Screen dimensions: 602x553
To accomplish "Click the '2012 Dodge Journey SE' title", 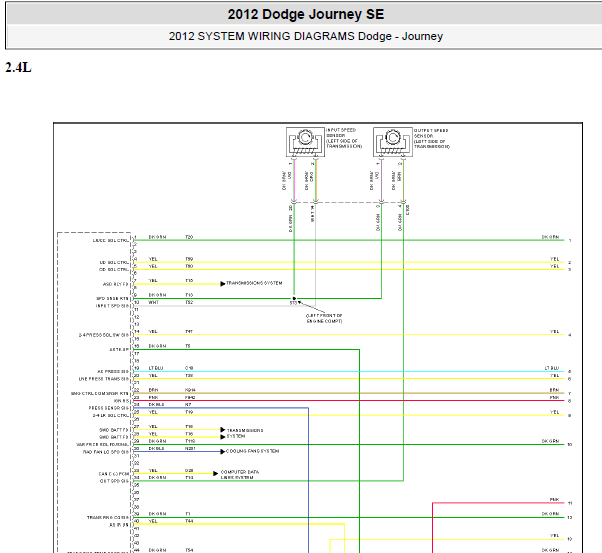I will point(306,14).
